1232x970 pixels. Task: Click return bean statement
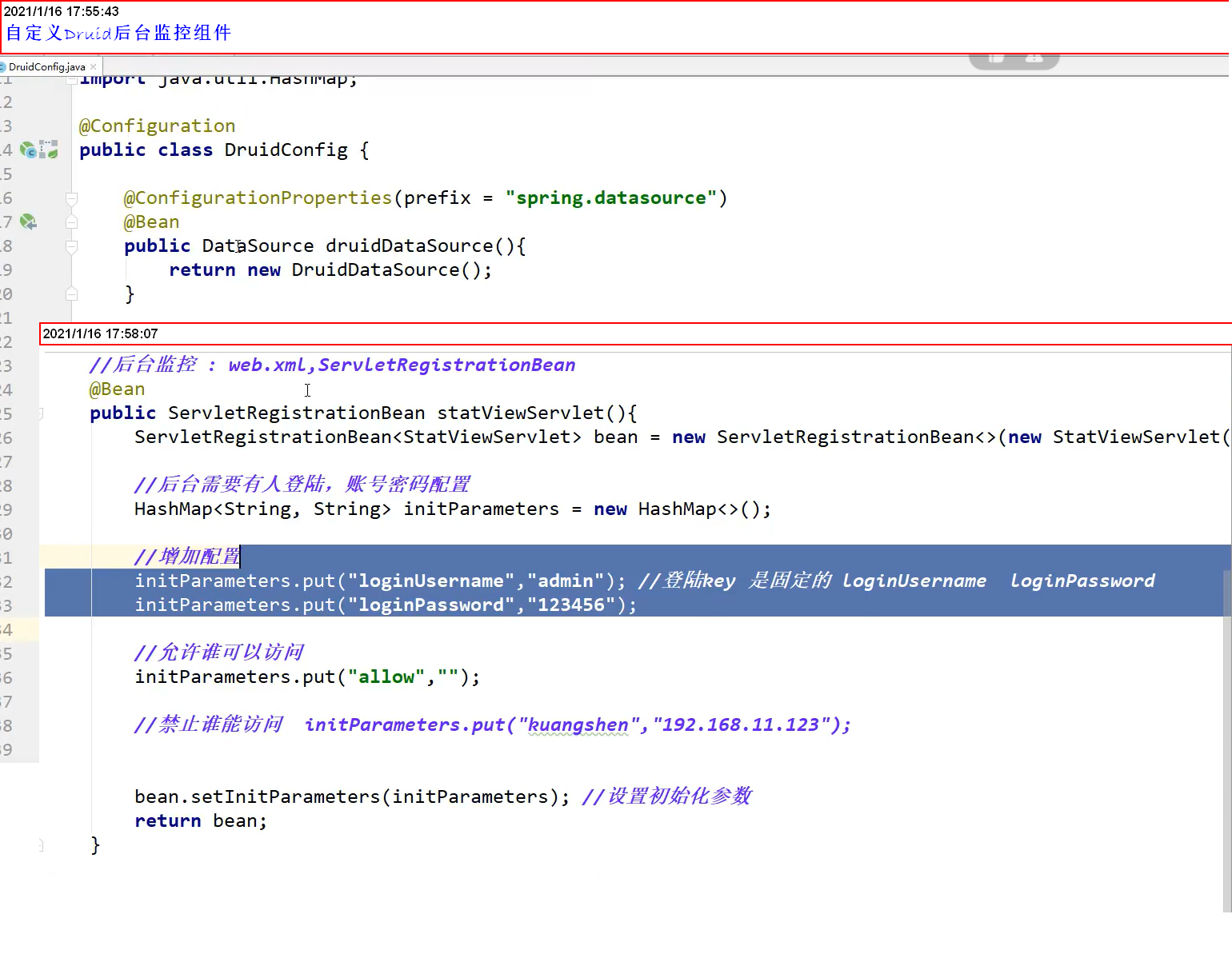(x=201, y=820)
